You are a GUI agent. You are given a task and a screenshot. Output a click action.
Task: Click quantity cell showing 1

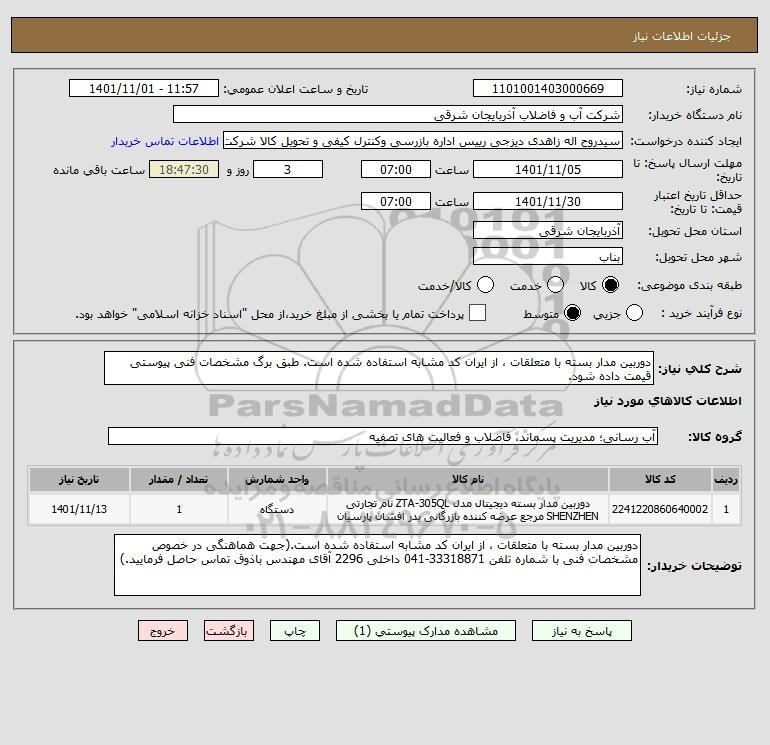click(x=179, y=509)
